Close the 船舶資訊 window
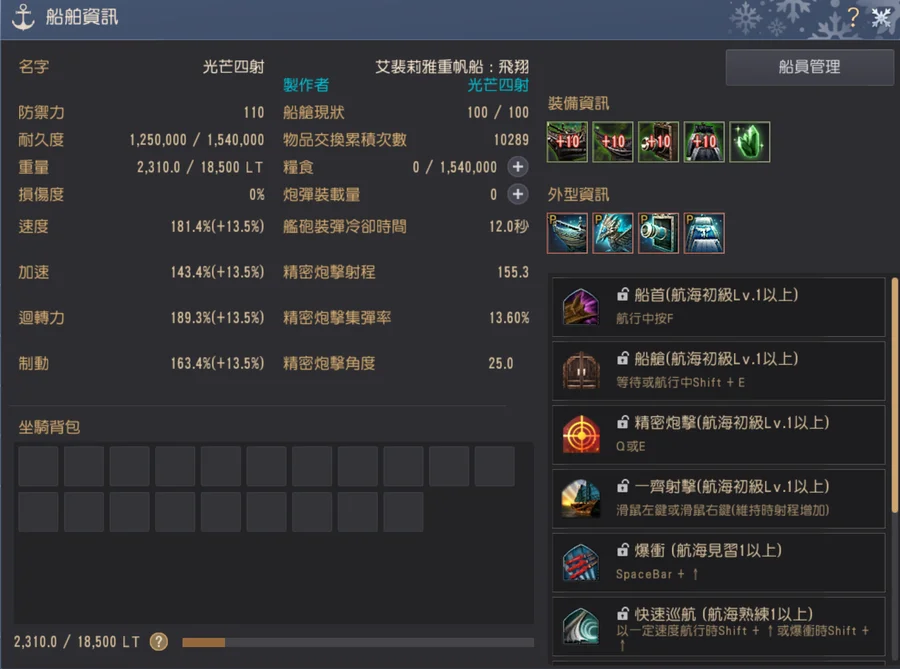The width and height of the screenshot is (900, 669). coord(881,18)
